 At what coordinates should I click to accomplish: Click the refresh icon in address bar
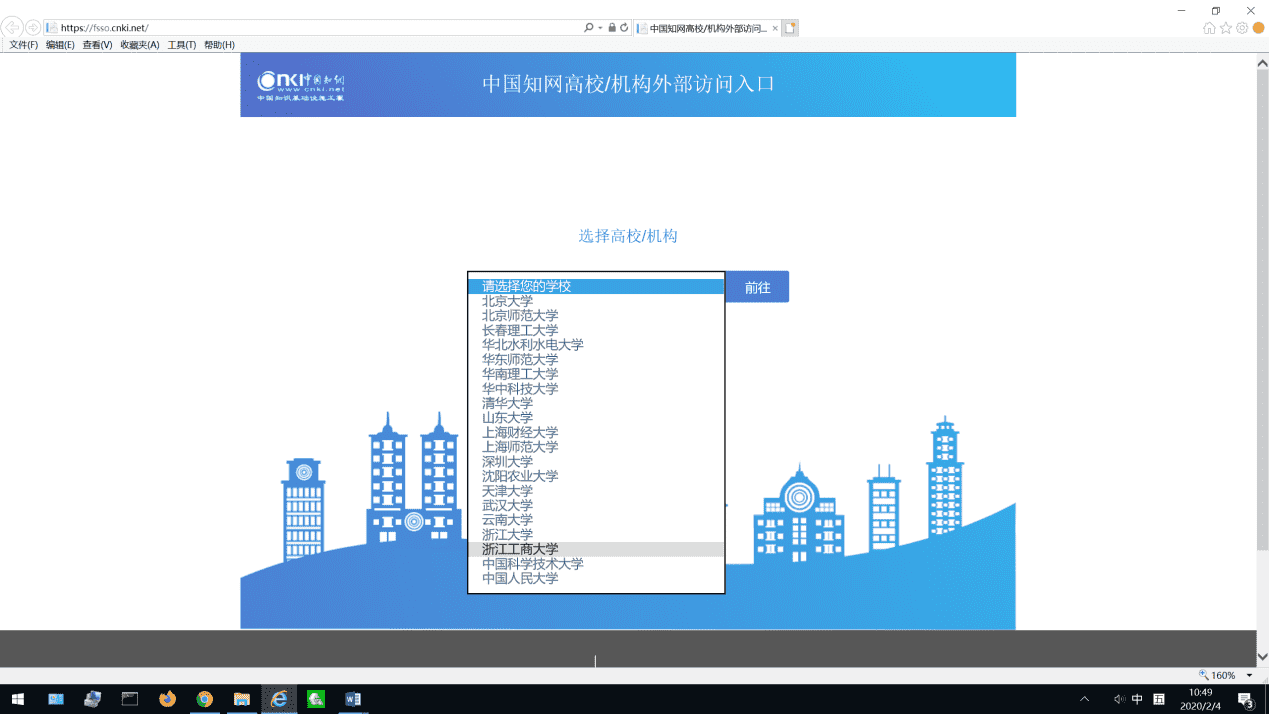[624, 28]
